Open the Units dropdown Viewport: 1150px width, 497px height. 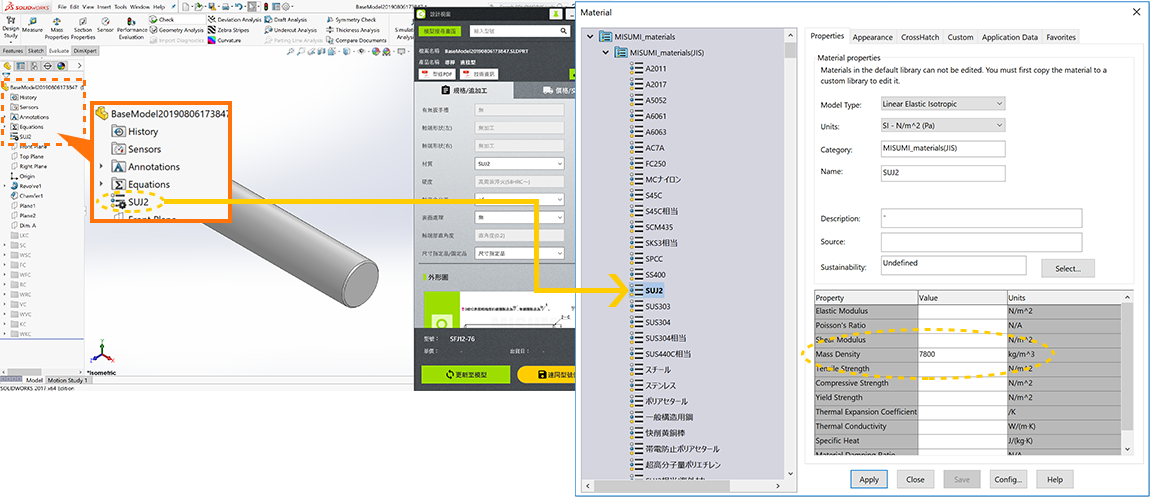942,126
